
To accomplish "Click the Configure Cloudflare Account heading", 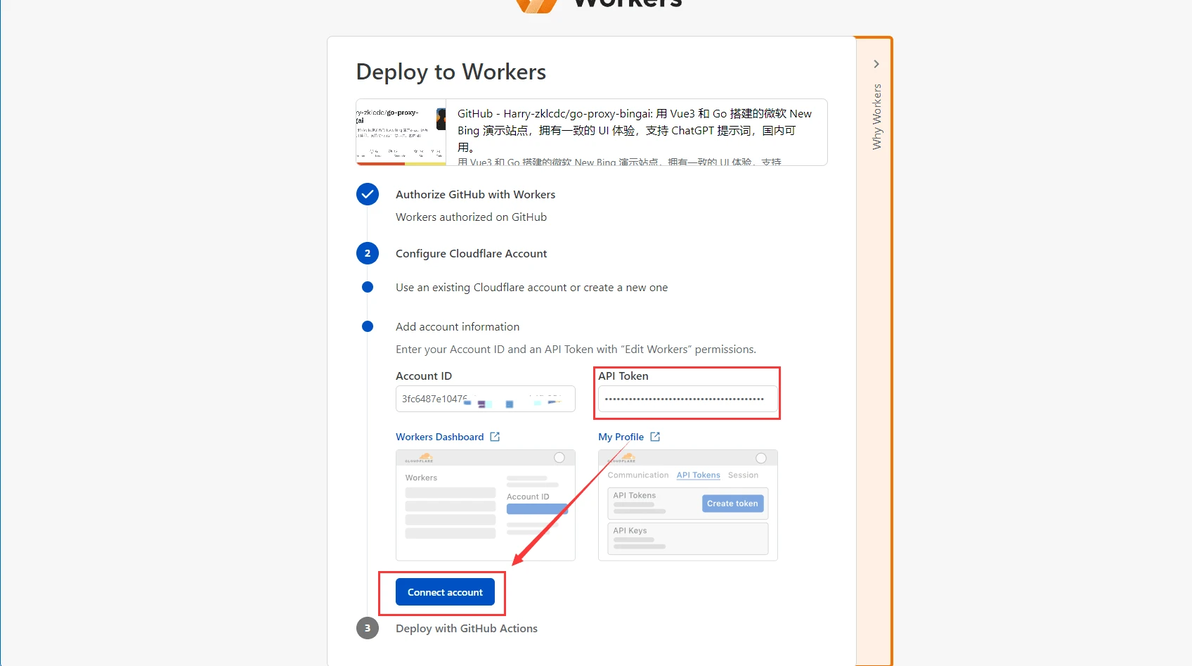I will tap(471, 254).
